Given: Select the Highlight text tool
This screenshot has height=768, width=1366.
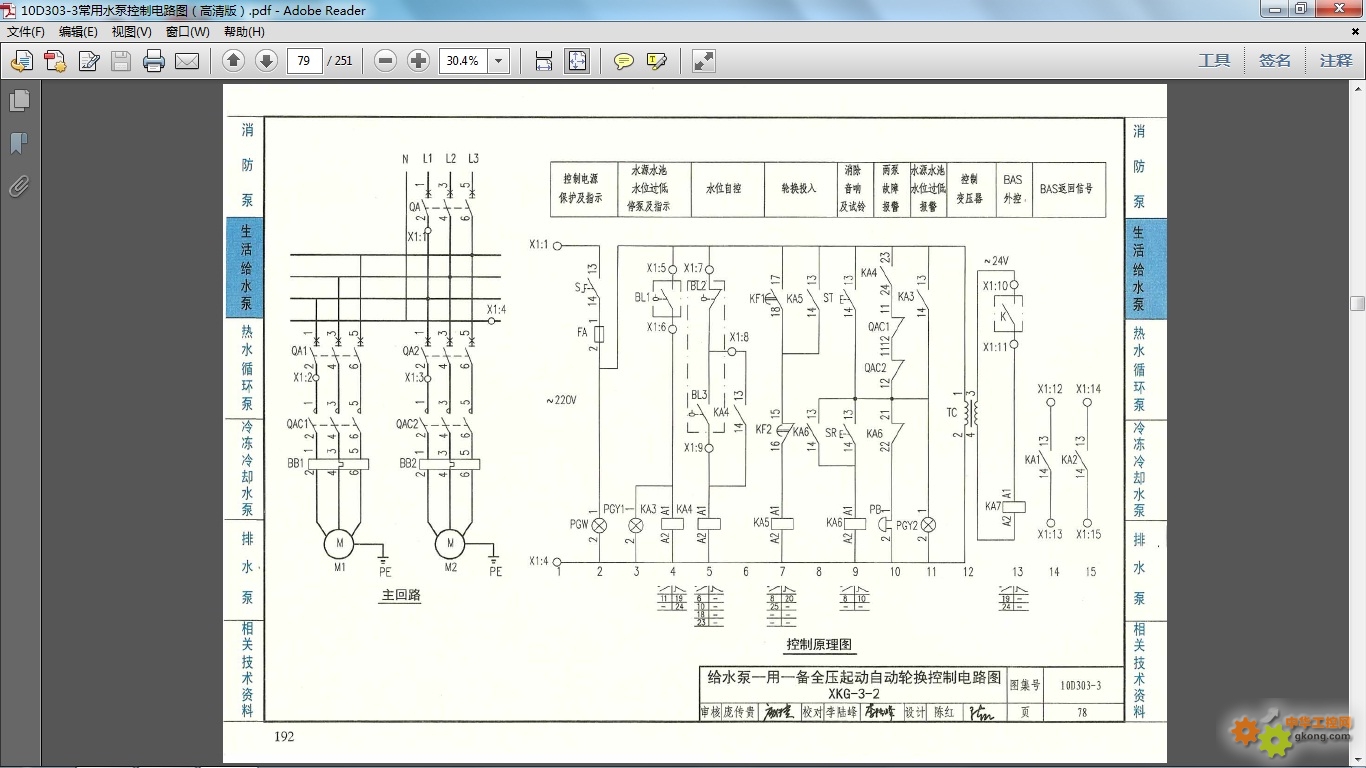Looking at the screenshot, I should tap(657, 61).
